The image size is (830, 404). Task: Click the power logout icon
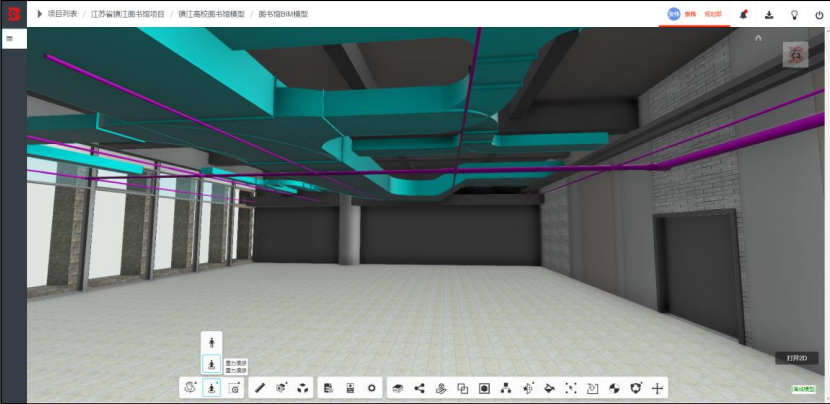[819, 15]
